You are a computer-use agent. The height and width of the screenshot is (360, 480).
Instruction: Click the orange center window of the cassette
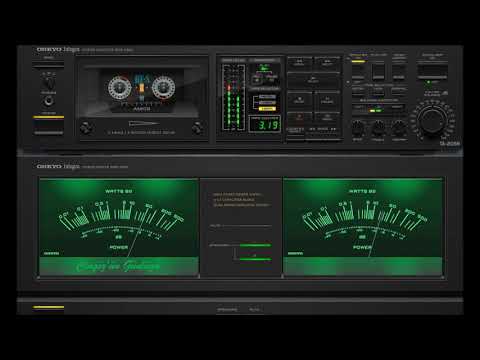142,88
